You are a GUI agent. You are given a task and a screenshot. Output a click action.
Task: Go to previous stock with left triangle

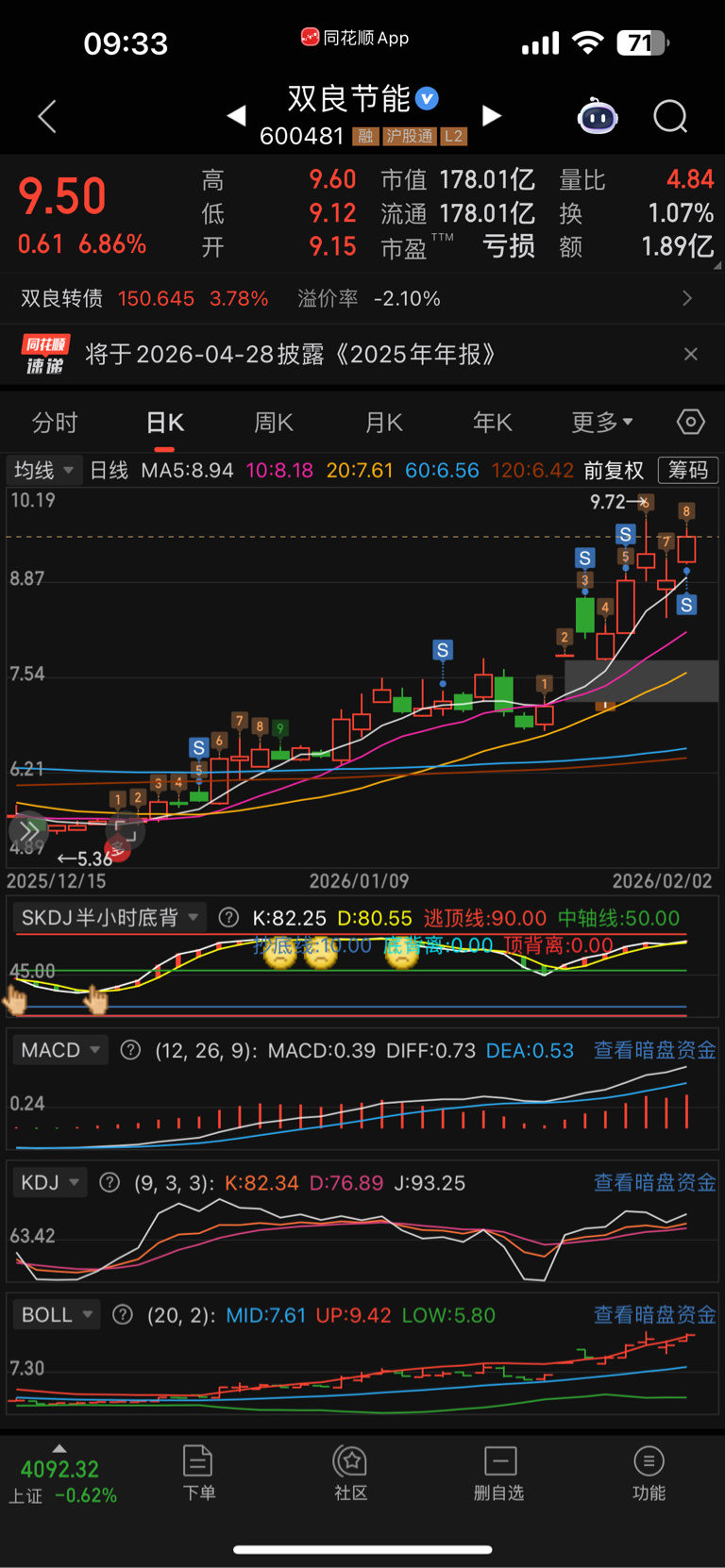point(237,116)
